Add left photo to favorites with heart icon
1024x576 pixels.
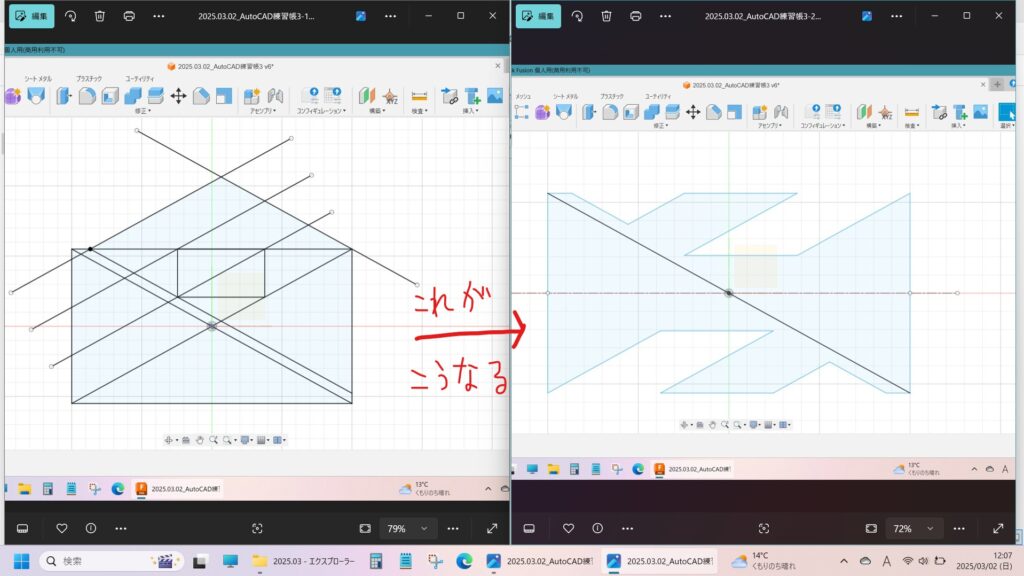(x=61, y=528)
